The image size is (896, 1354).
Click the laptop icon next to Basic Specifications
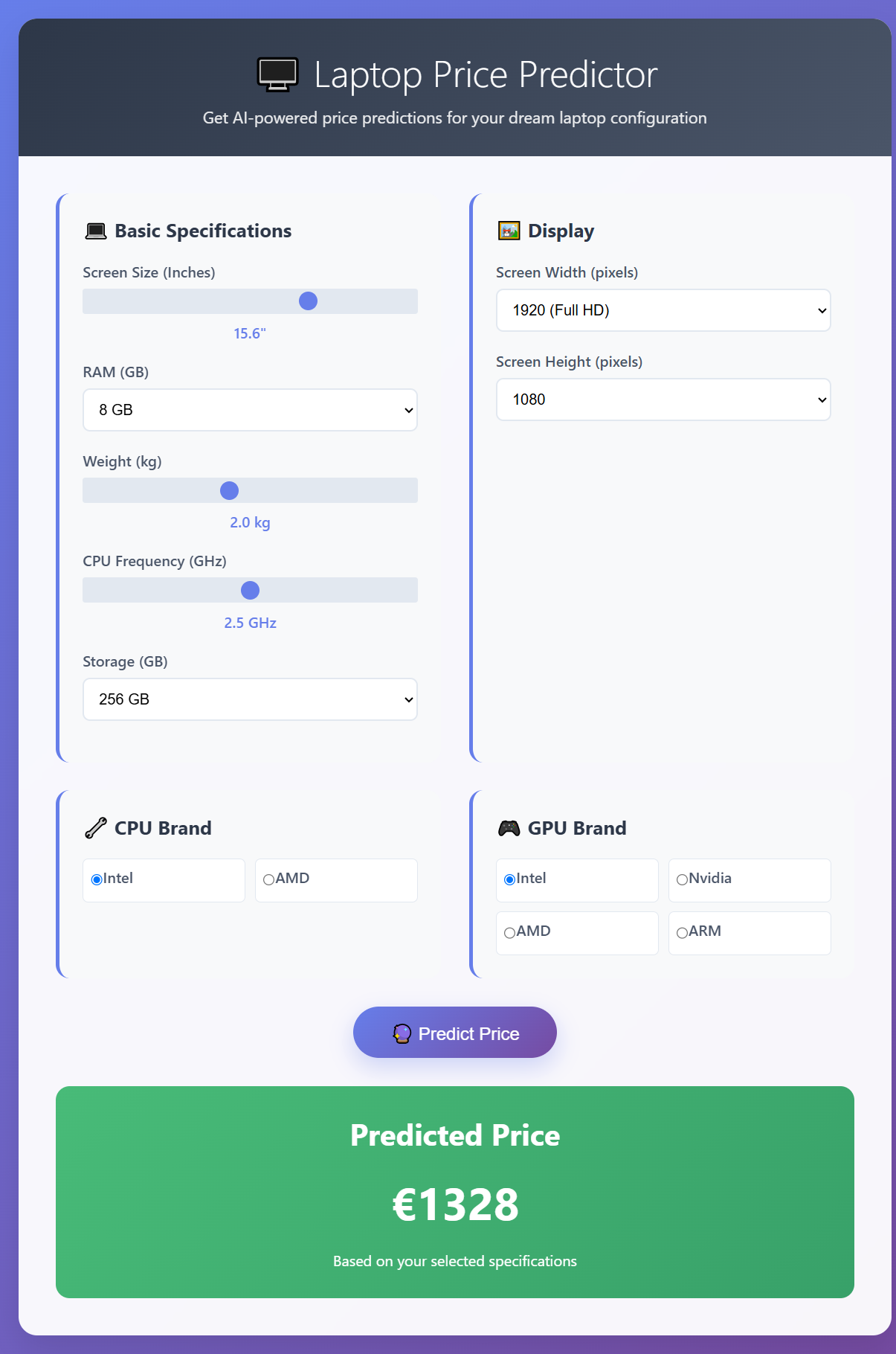tap(96, 231)
